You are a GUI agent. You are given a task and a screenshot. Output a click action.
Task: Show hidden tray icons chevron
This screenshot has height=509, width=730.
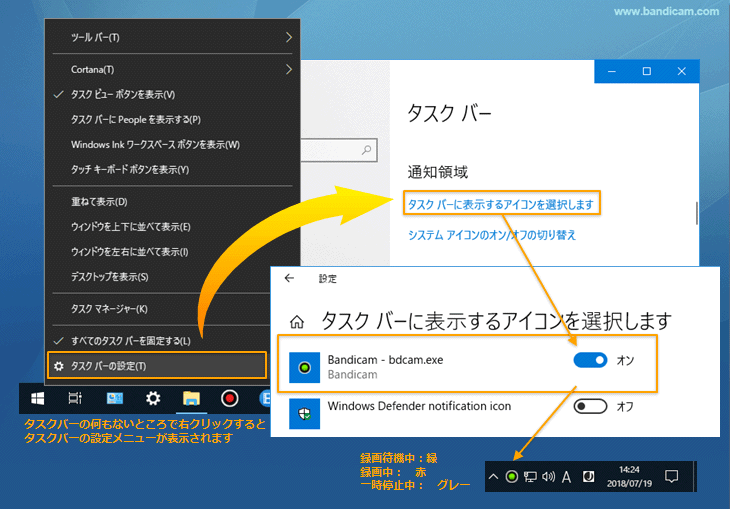click(x=493, y=476)
